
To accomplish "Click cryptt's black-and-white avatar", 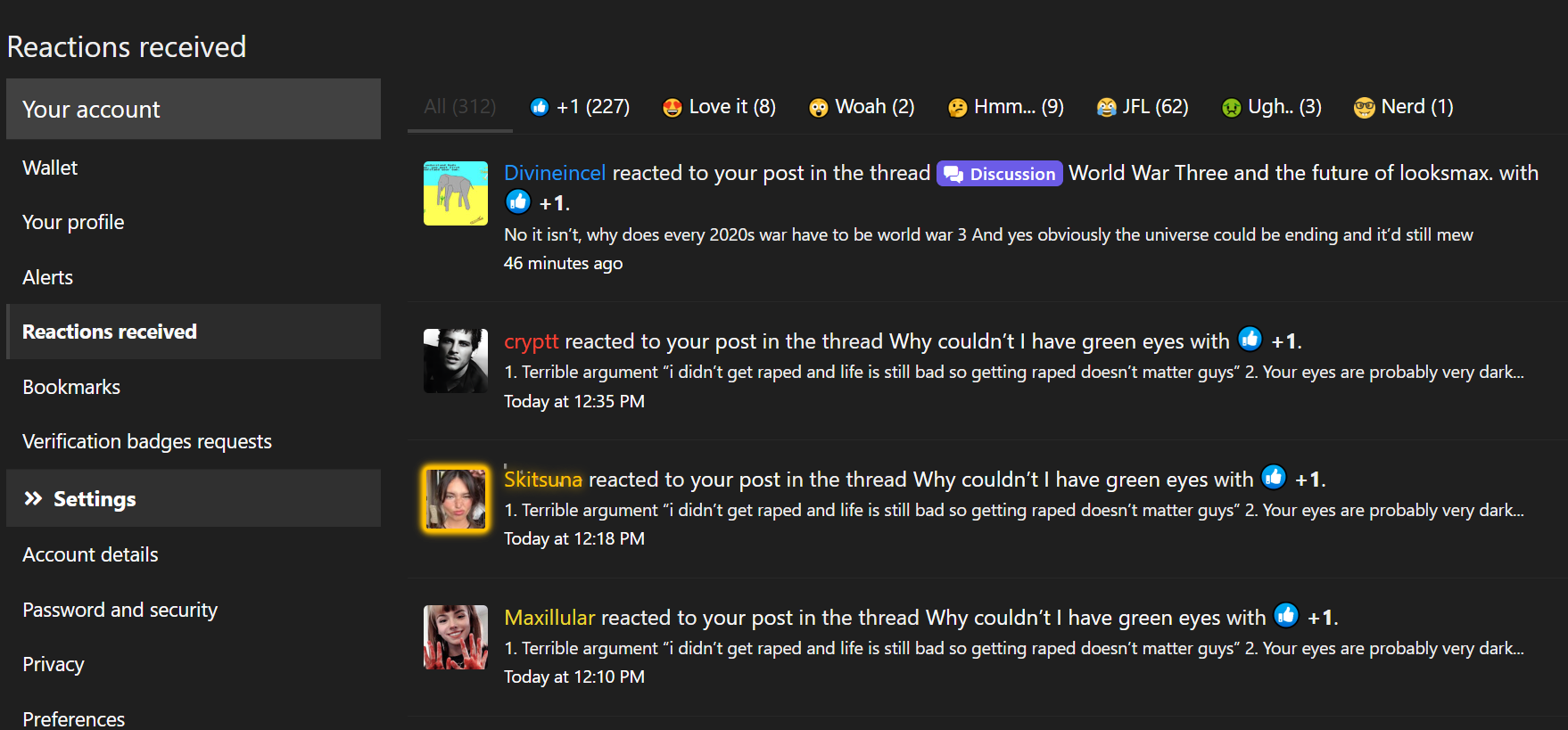I will (456, 361).
